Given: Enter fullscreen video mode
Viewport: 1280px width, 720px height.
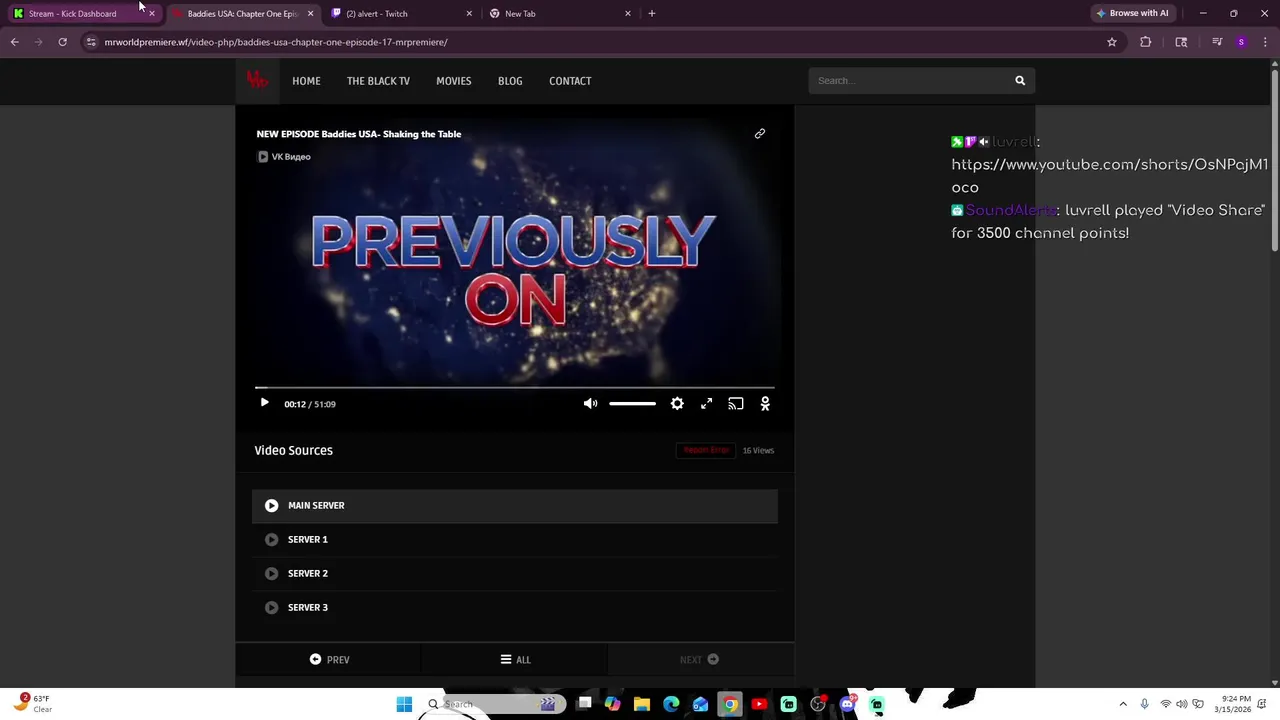Looking at the screenshot, I should (x=706, y=403).
